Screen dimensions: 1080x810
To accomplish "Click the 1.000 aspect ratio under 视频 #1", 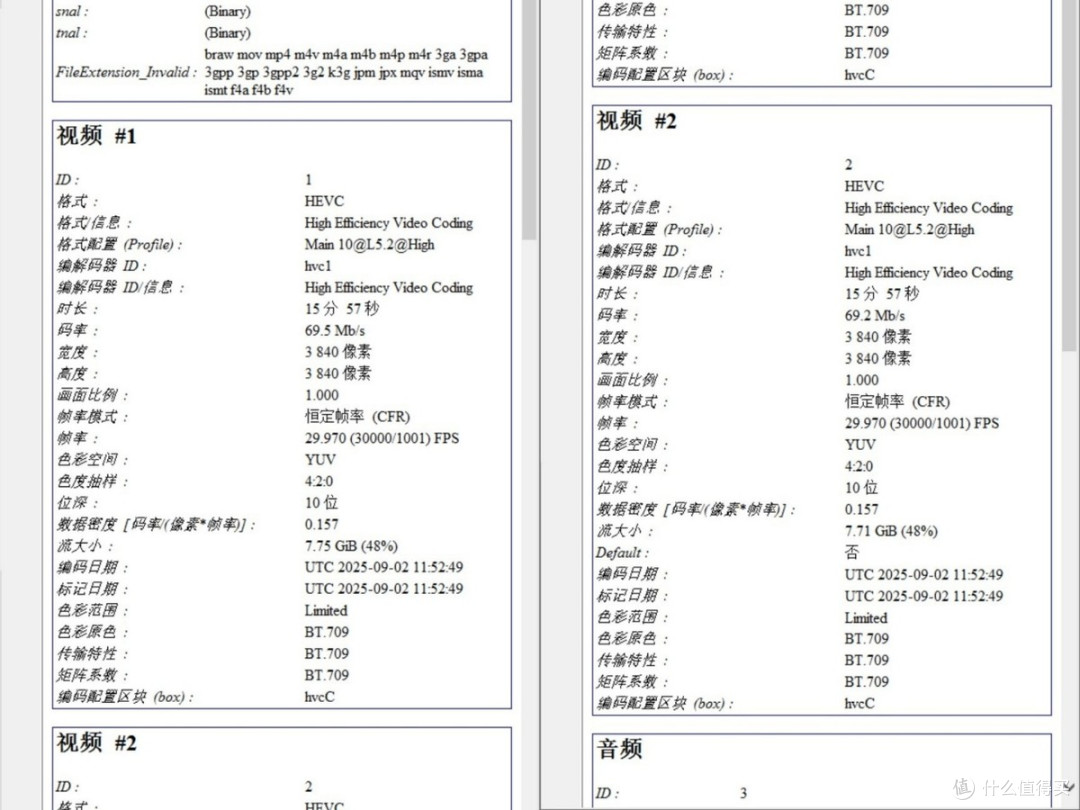I will pos(322,395).
